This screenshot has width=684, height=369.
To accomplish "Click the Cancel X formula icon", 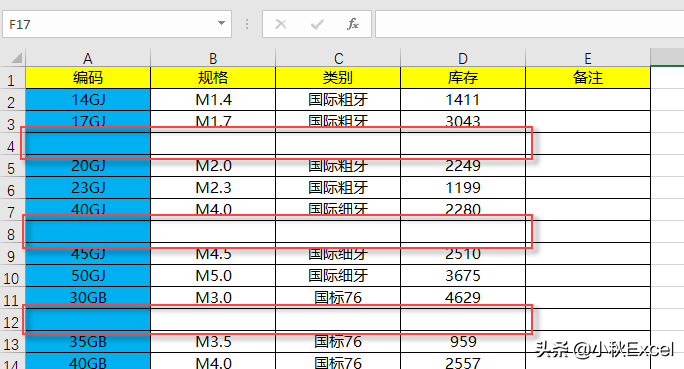I will (x=281, y=24).
